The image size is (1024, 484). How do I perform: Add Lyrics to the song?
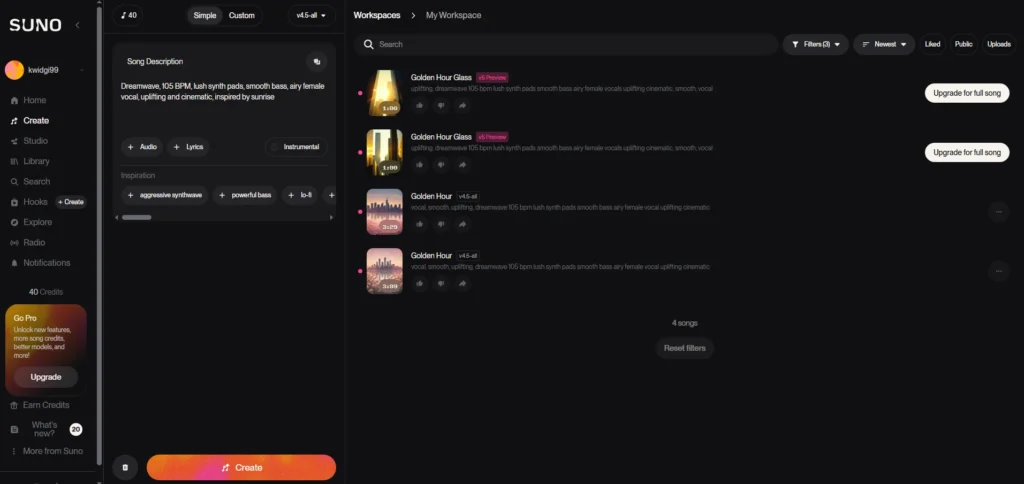(x=188, y=147)
